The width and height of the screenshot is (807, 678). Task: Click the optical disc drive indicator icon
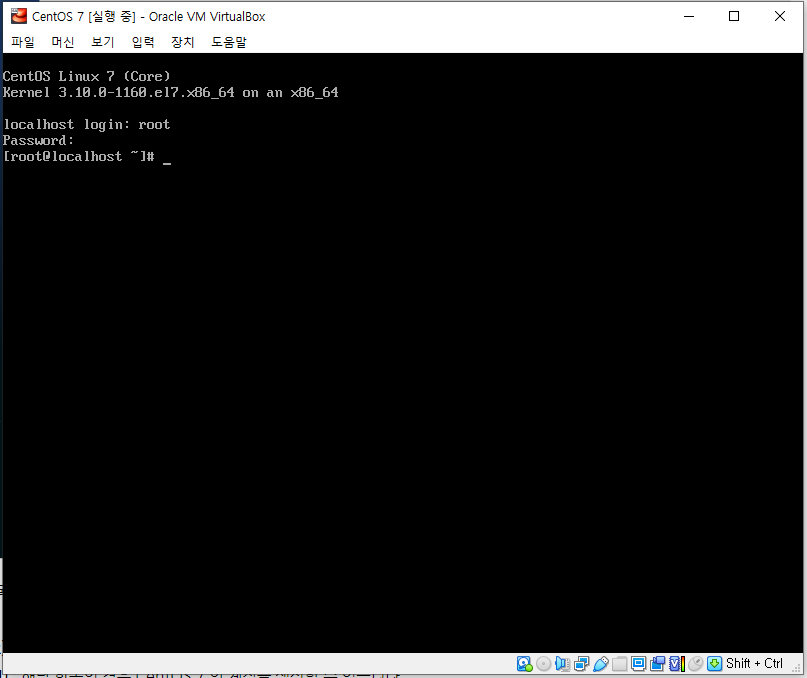coord(543,664)
